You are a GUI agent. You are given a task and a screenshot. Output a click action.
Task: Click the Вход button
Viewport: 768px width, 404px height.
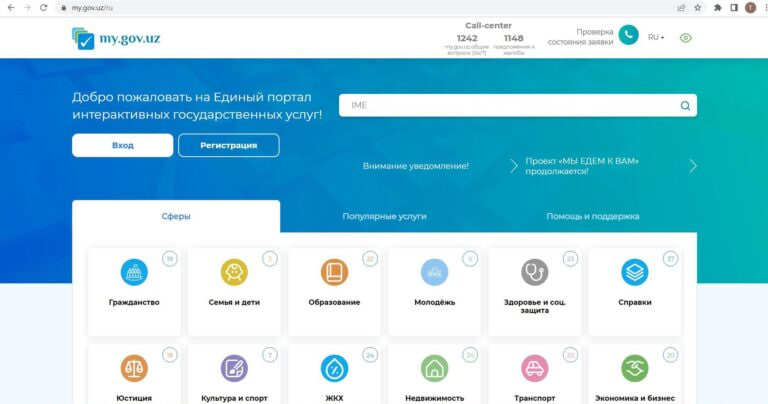click(122, 145)
